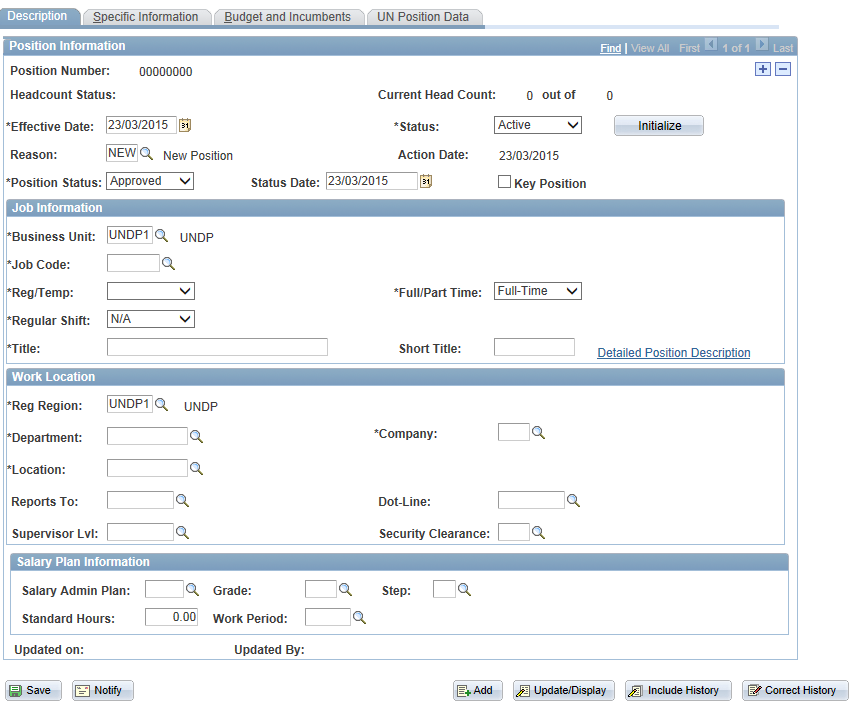
Task: Look up Business Unit magnifier
Action: pyautogui.click(x=162, y=236)
